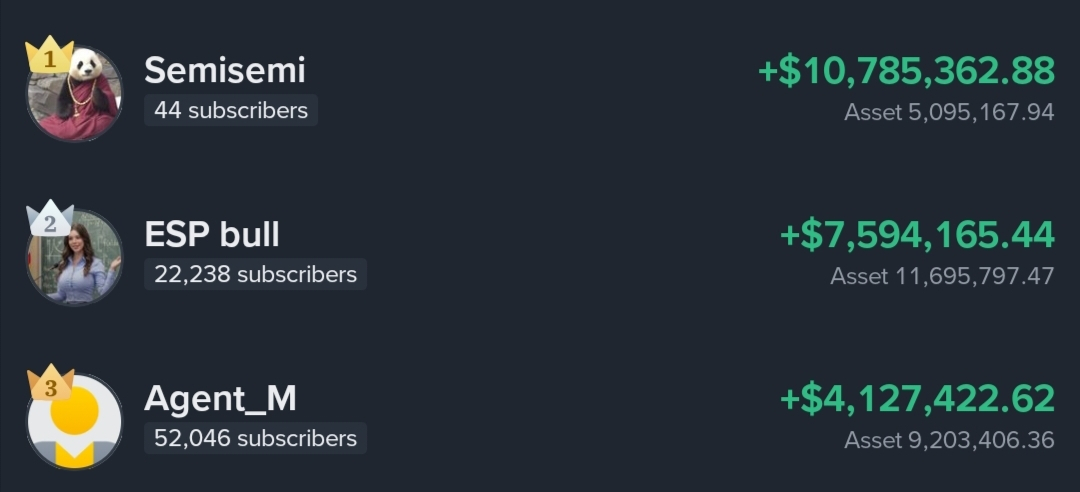Click the 44 subscribers badge
The height and width of the screenshot is (492, 1080).
tap(231, 110)
